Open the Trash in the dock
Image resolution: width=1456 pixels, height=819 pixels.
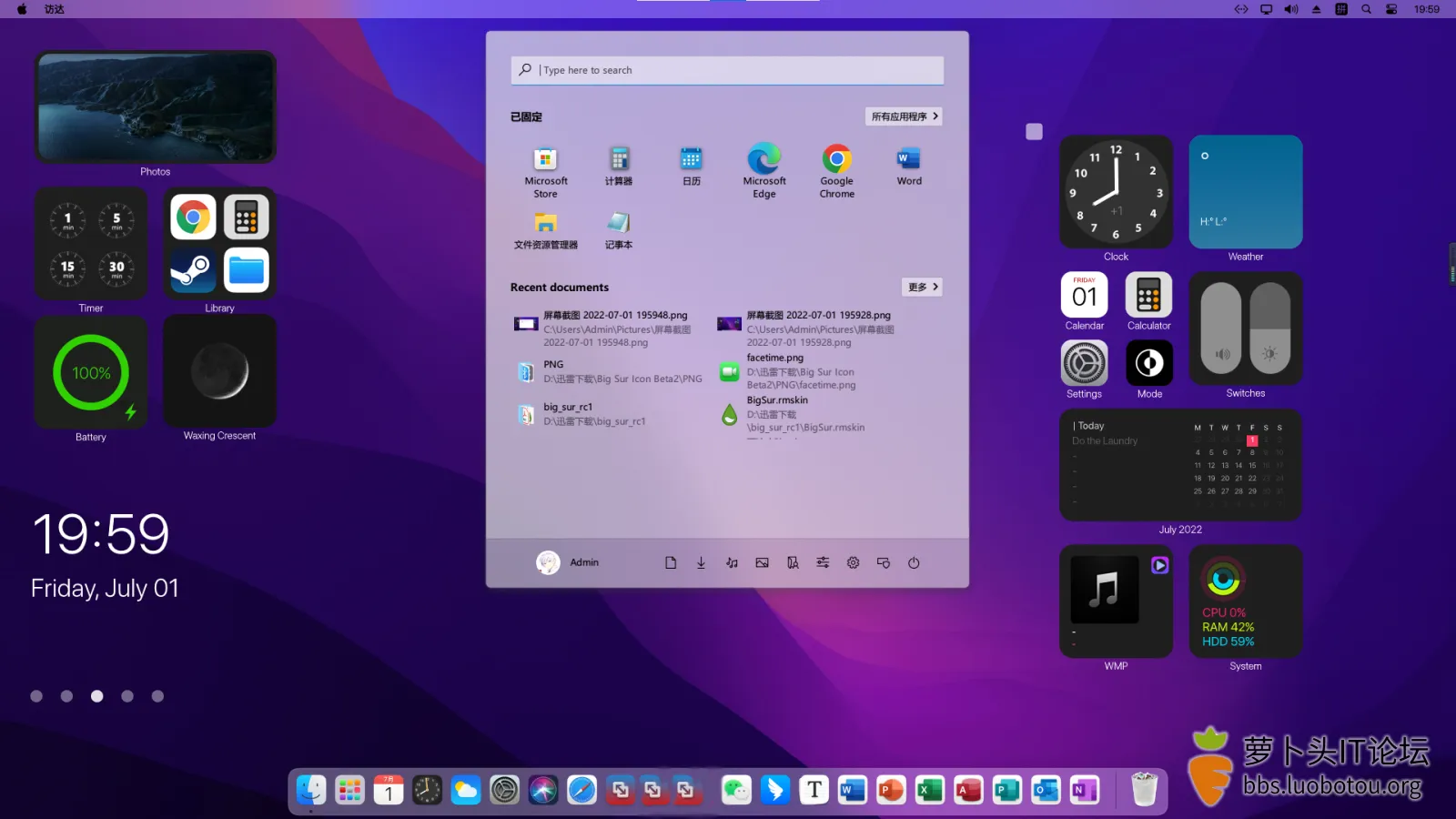pos(1144,789)
